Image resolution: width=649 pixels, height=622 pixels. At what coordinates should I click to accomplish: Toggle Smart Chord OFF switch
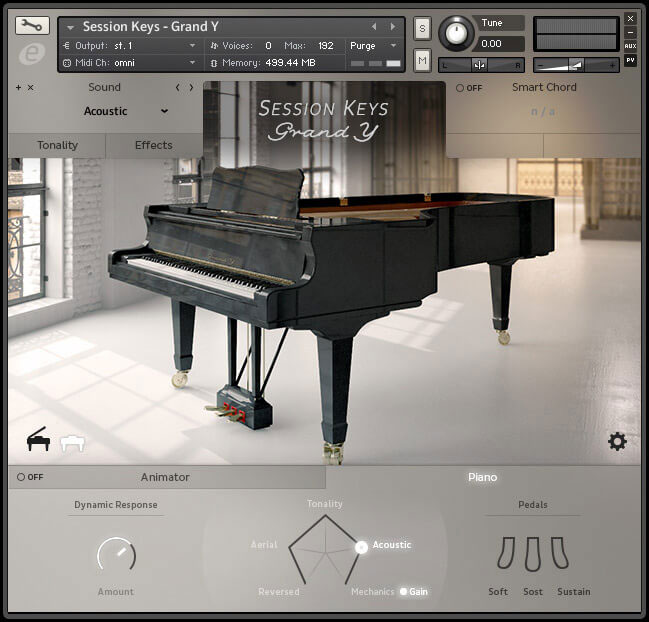[469, 88]
